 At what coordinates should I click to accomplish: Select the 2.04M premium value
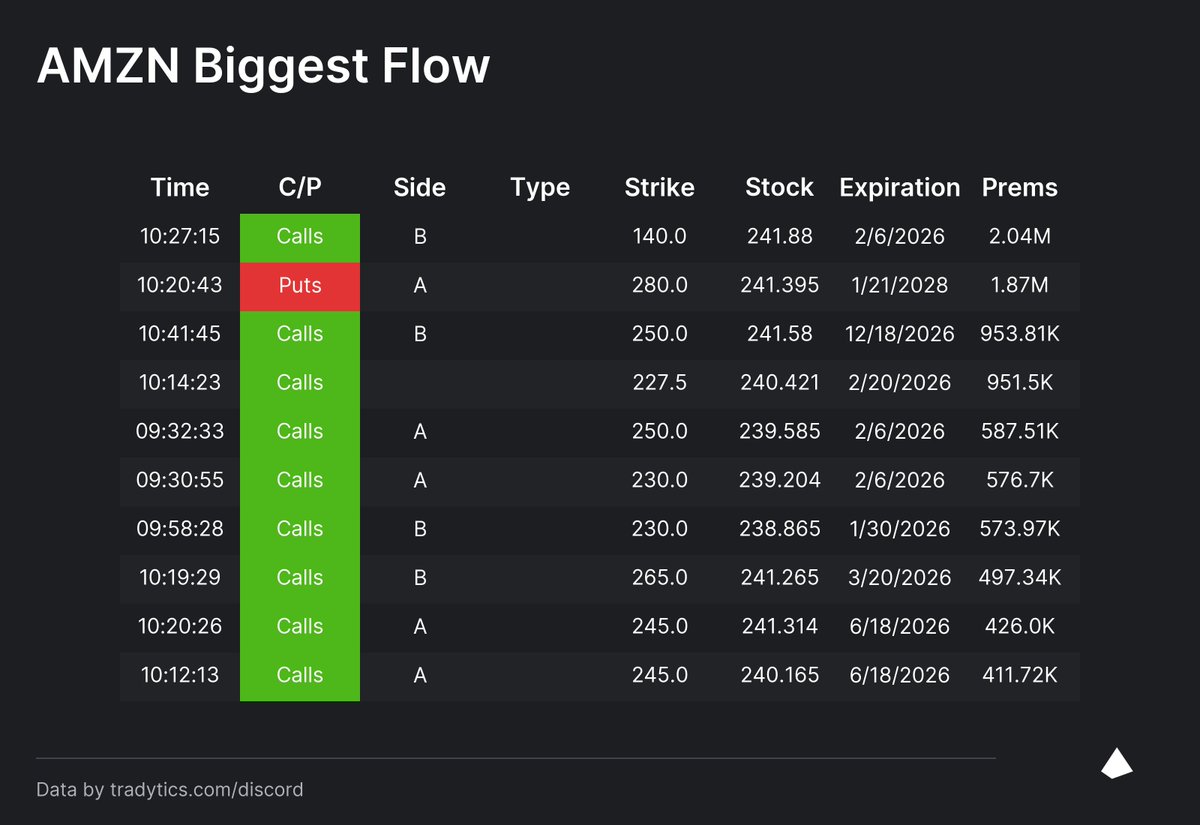pyautogui.click(x=1020, y=237)
